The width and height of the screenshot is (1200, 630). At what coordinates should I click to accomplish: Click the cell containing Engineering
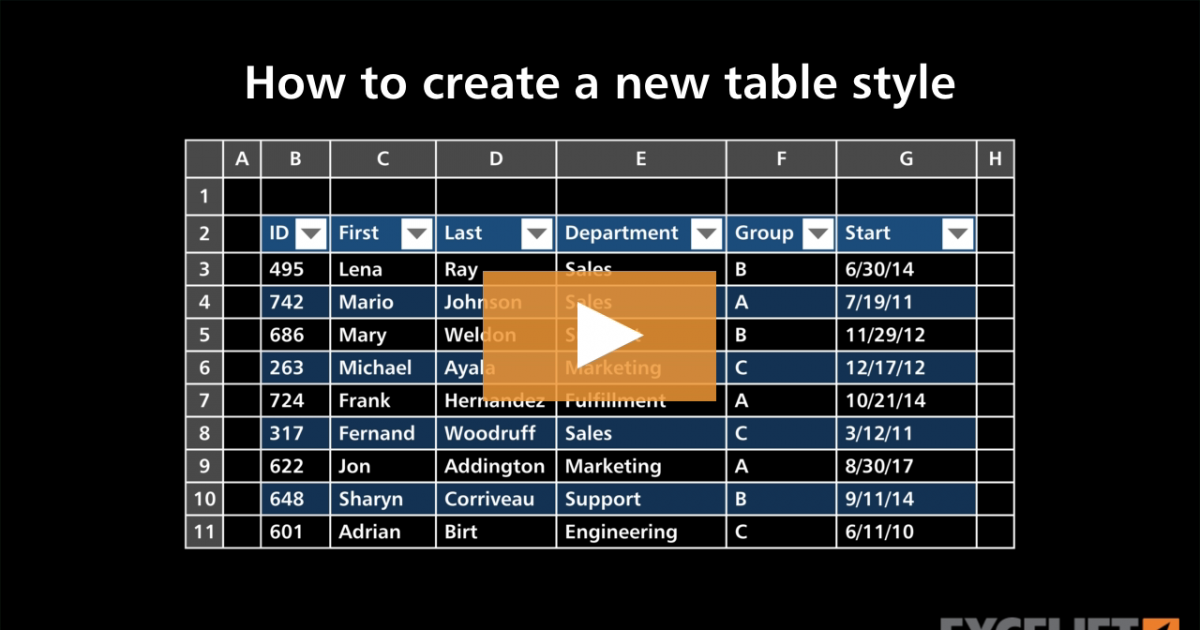621,532
